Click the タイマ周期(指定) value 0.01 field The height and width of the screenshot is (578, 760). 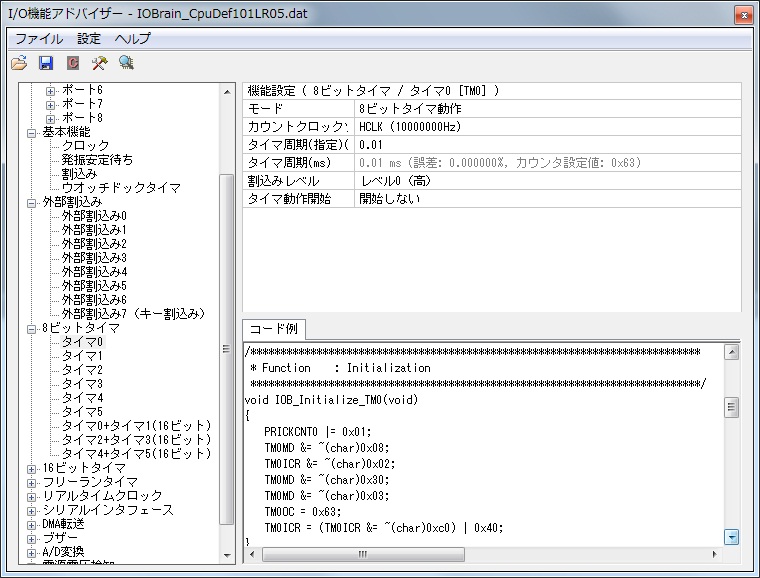point(548,145)
